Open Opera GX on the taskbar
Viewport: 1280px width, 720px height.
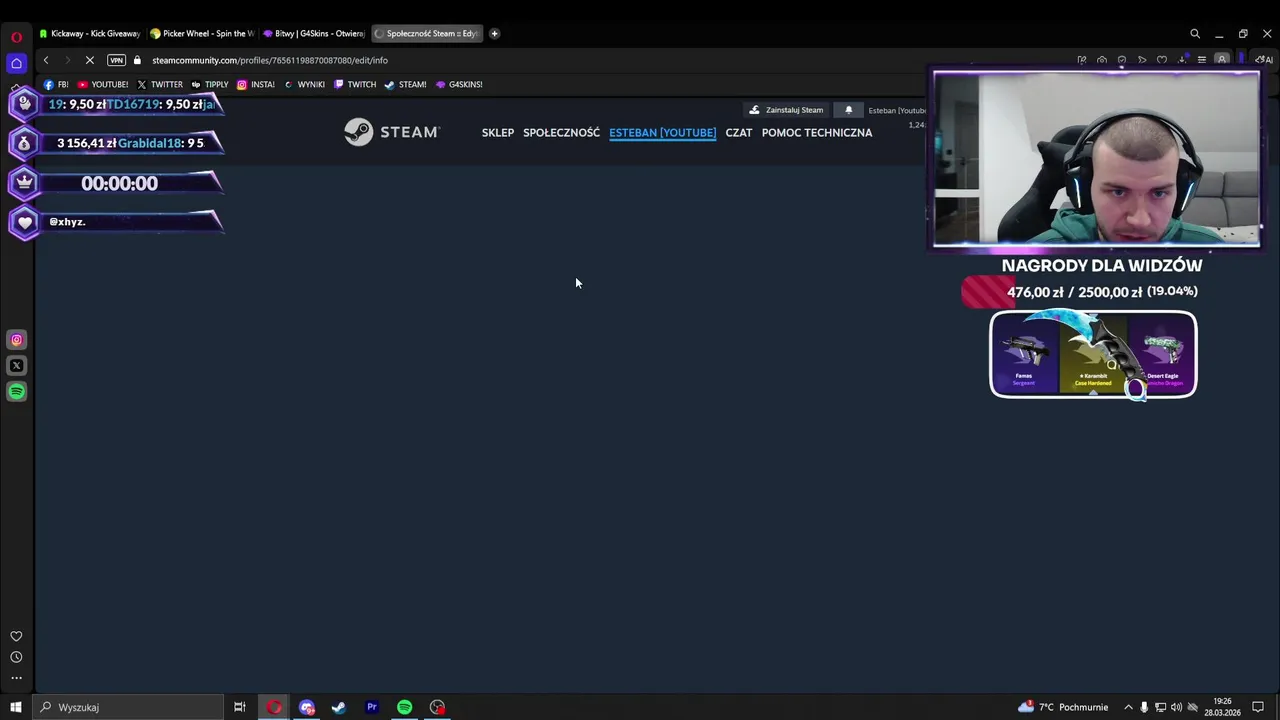tap(274, 707)
